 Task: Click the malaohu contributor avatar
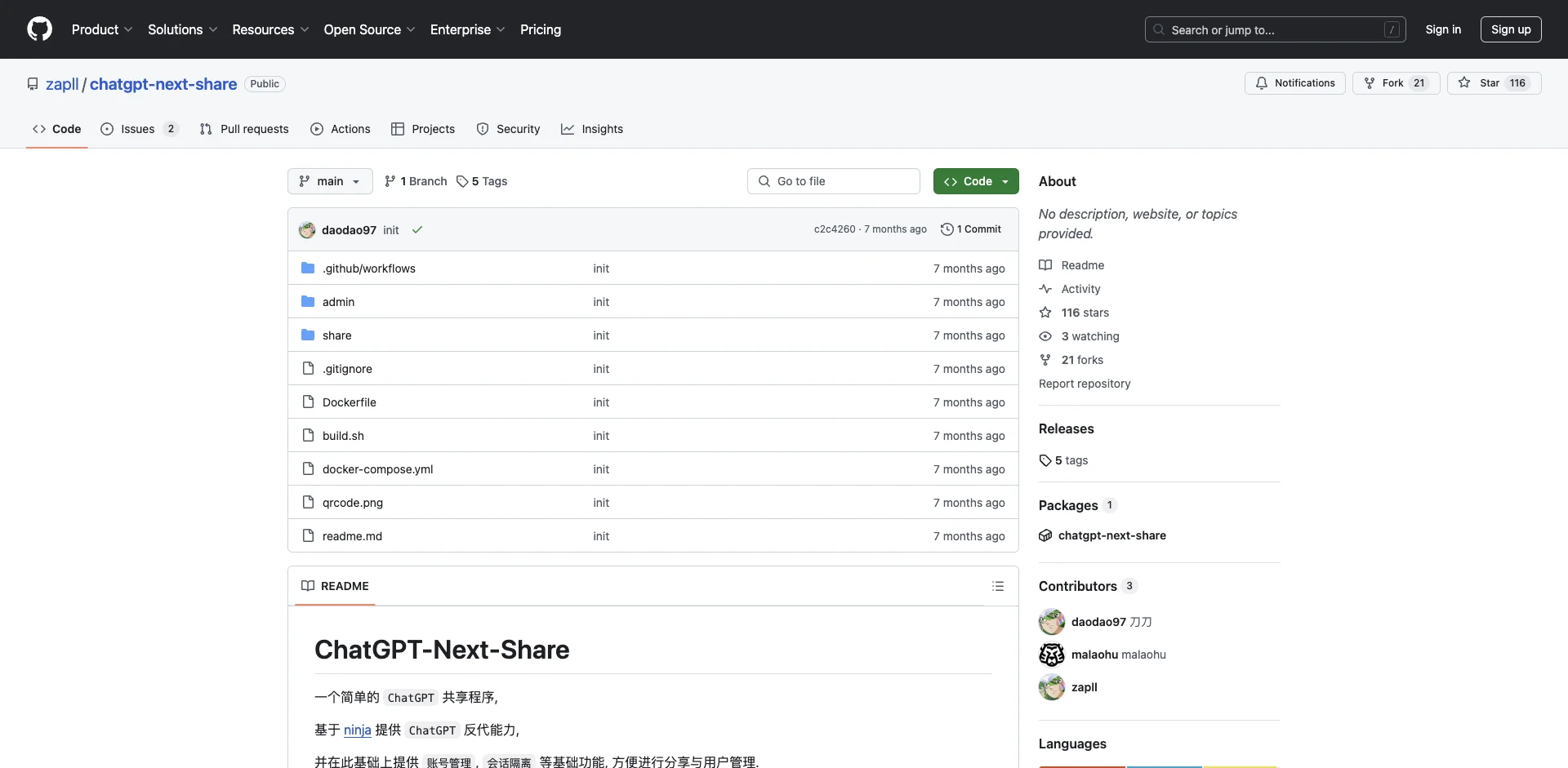(1052, 655)
